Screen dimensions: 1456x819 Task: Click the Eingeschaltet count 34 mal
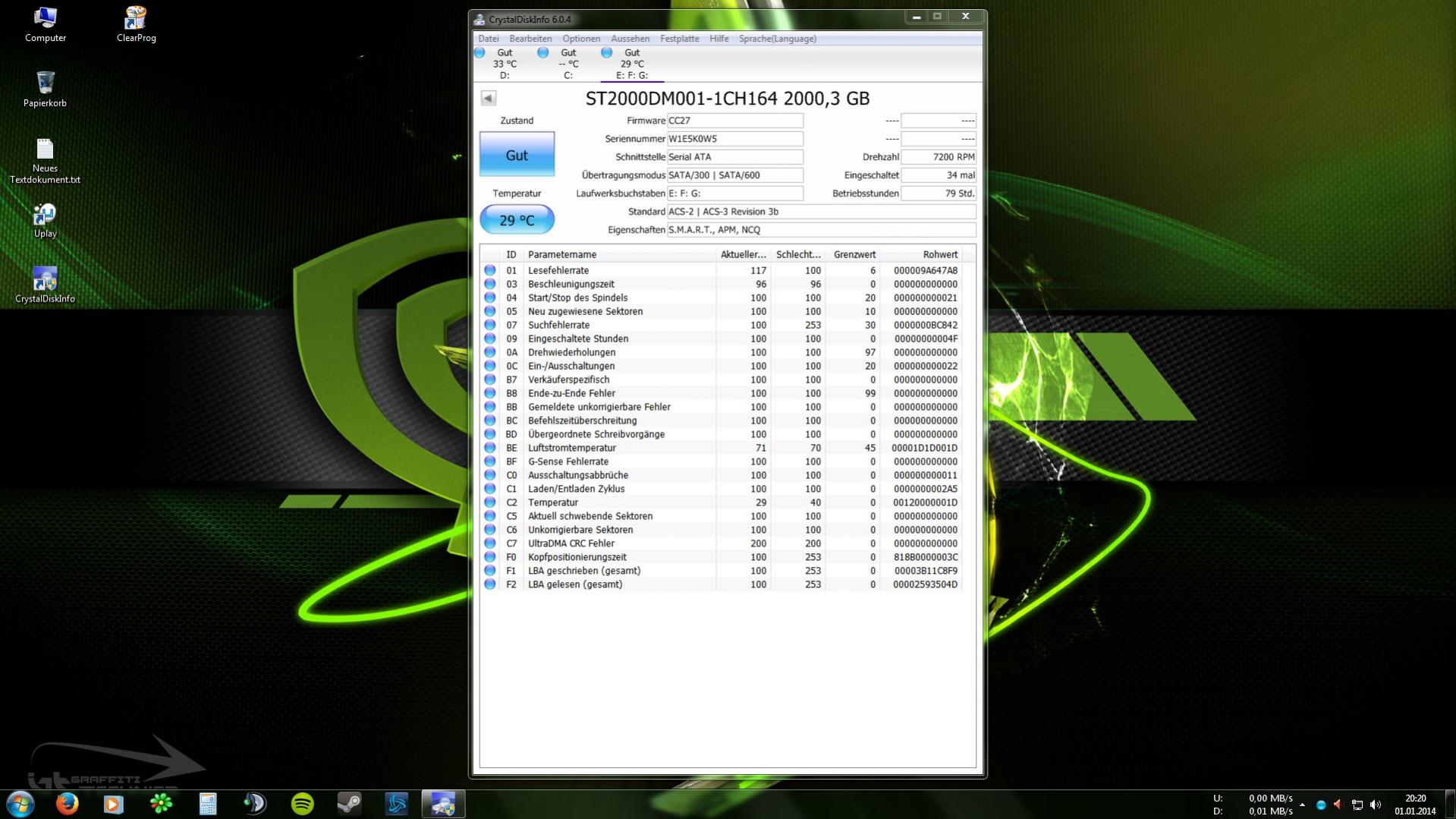point(938,175)
